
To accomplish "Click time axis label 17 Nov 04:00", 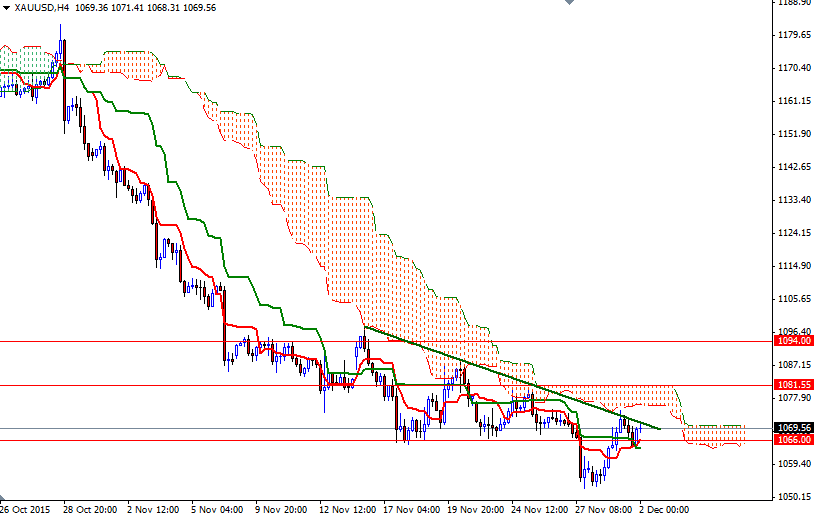I will click(x=412, y=509).
